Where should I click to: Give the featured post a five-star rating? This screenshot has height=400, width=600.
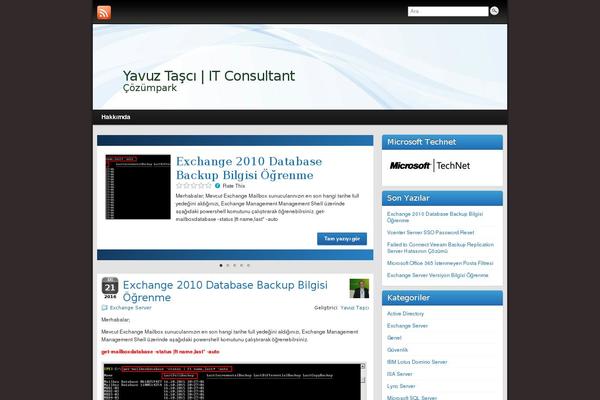(x=208, y=186)
